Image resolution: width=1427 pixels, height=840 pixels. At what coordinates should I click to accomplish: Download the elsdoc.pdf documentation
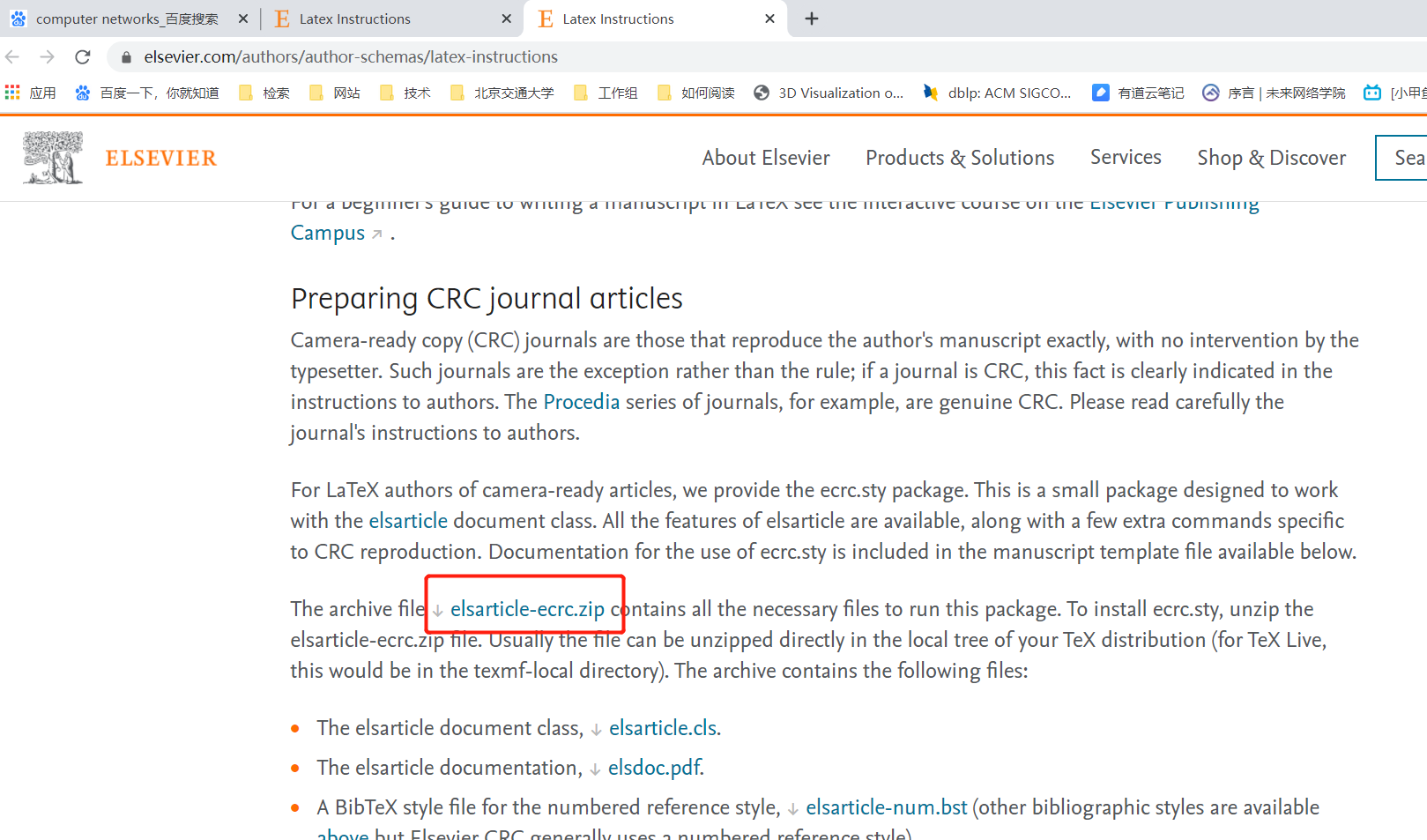[x=654, y=768]
